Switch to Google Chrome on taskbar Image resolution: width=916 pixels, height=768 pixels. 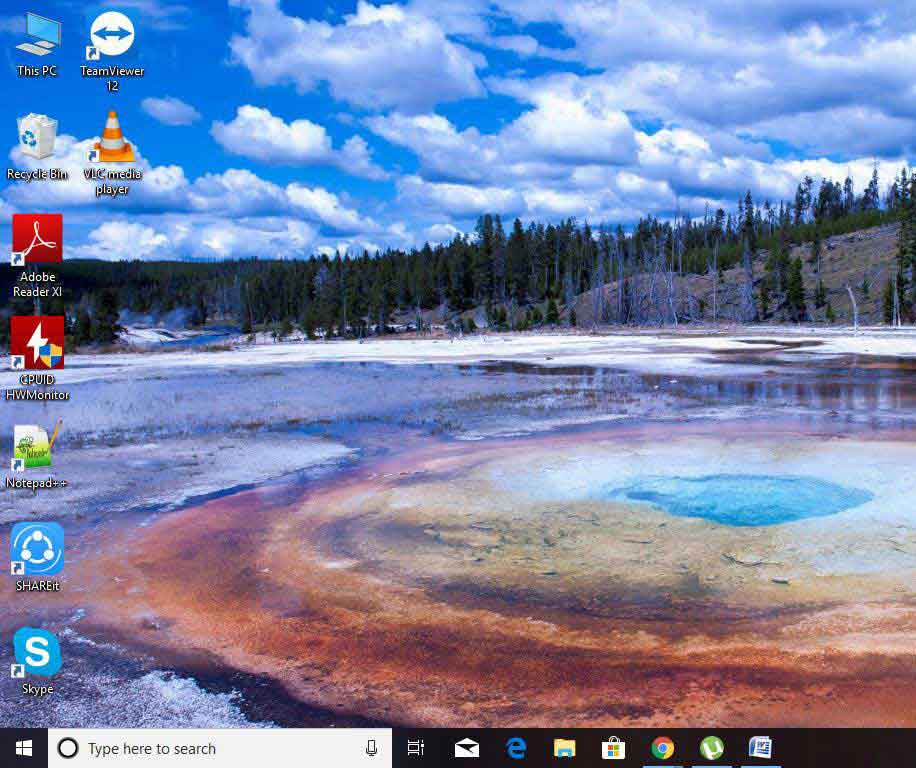tap(662, 748)
